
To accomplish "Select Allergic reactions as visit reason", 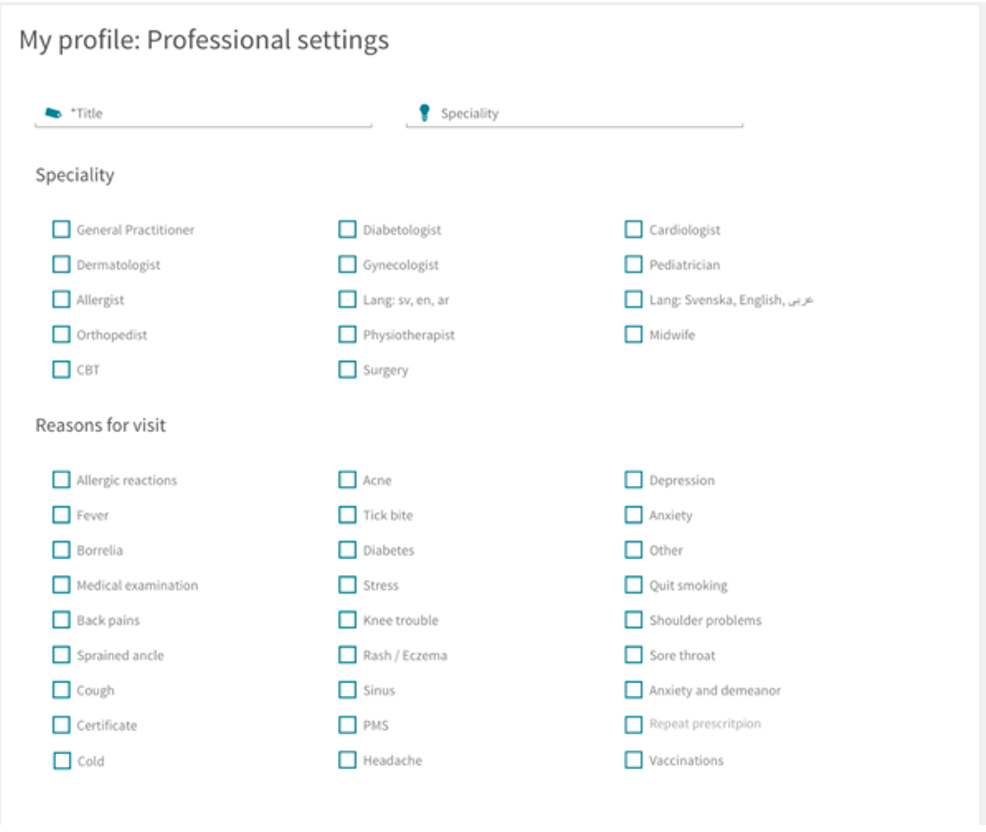I will pyautogui.click(x=61, y=480).
